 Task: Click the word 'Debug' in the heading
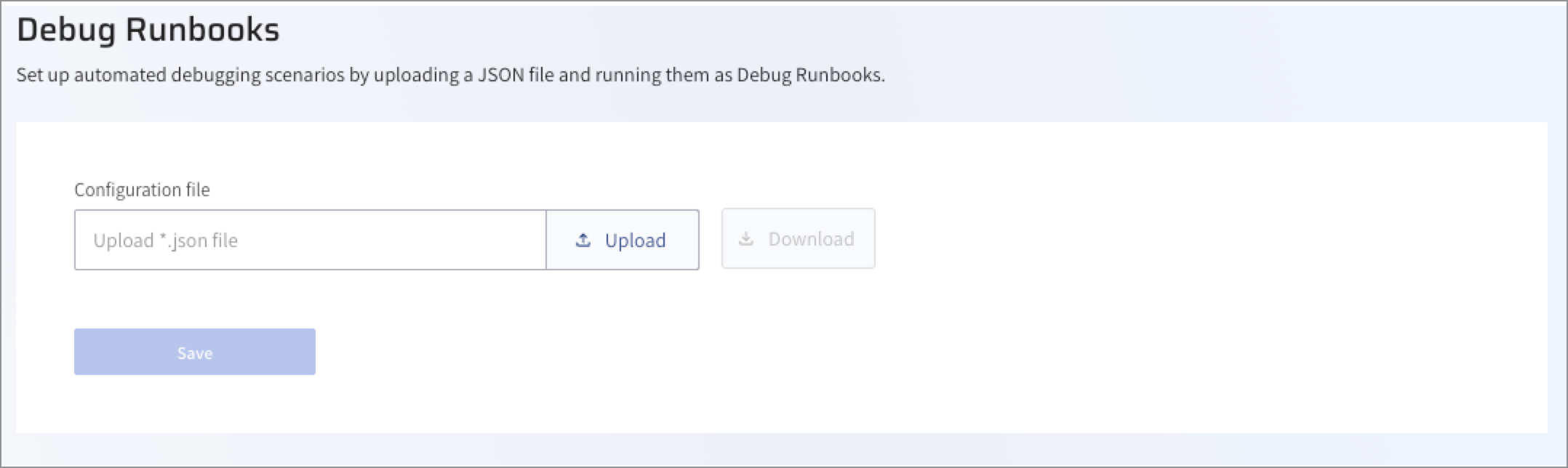(66, 30)
